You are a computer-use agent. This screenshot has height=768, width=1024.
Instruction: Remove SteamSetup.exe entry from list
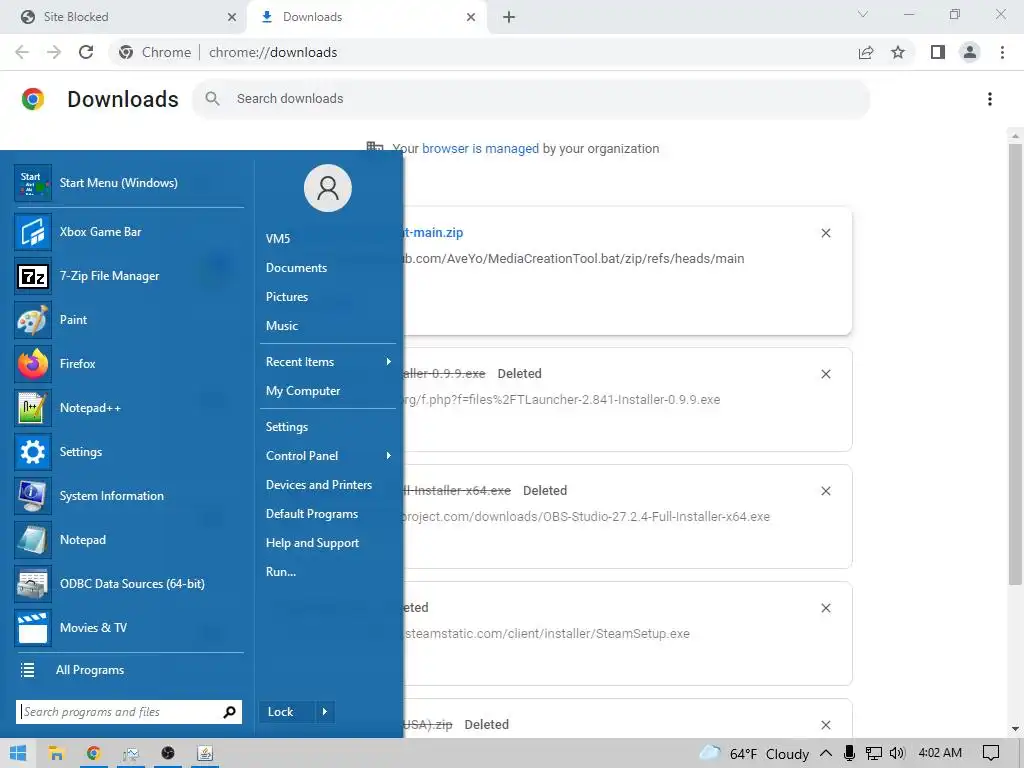(825, 608)
